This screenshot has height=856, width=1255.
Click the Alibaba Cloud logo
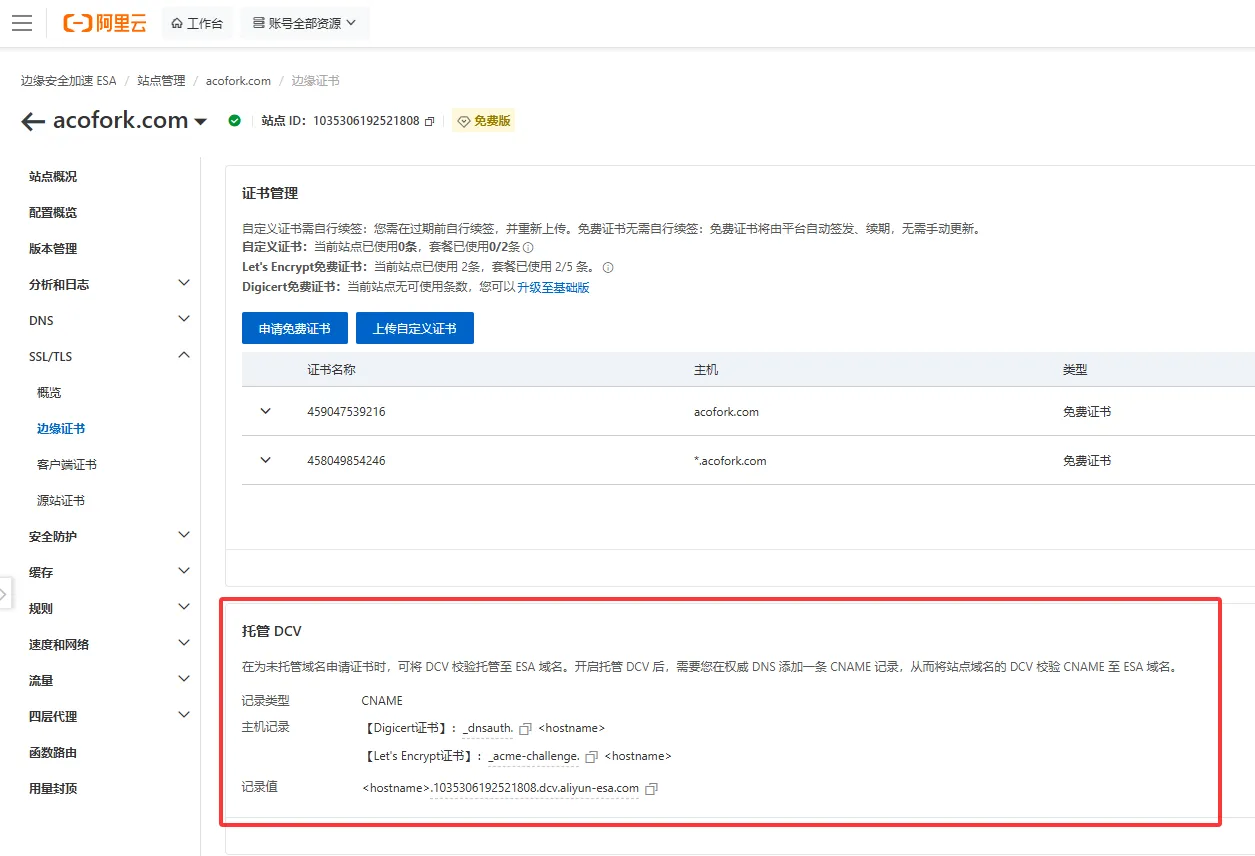tap(104, 23)
